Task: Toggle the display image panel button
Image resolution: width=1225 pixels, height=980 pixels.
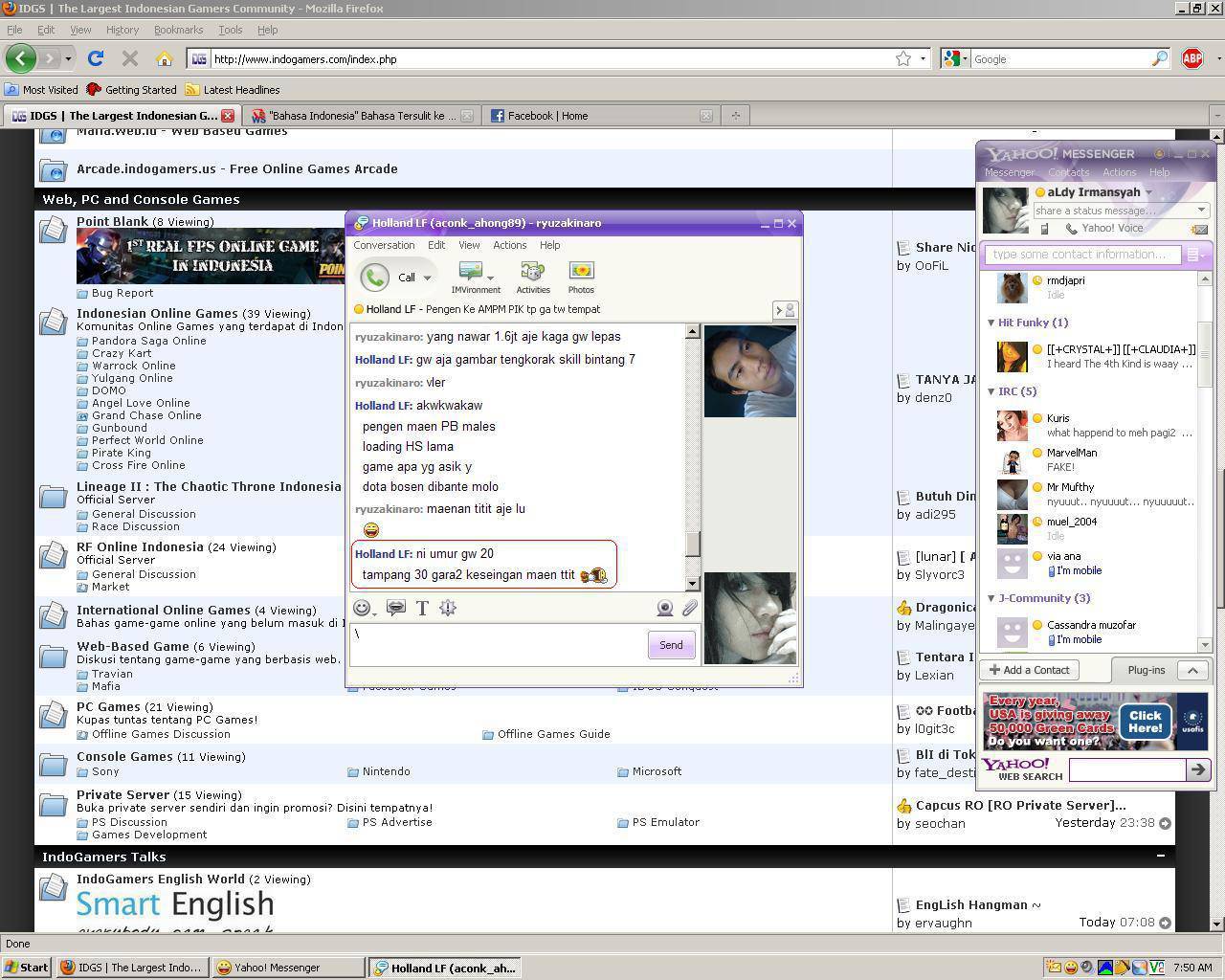Action: (x=785, y=310)
